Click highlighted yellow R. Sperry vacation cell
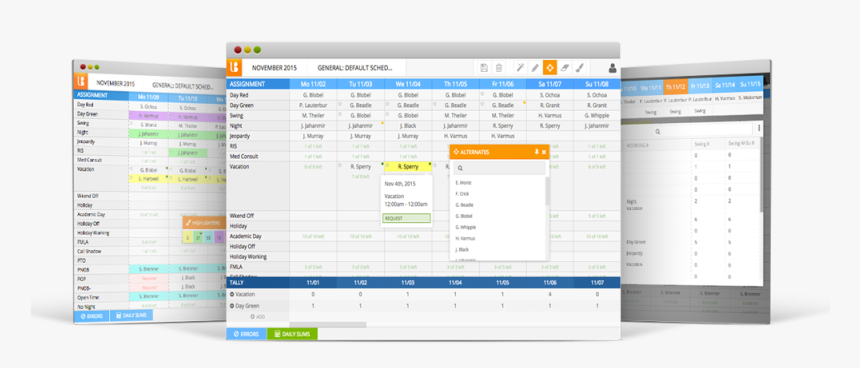The height and width of the screenshot is (368, 860). 408,166
